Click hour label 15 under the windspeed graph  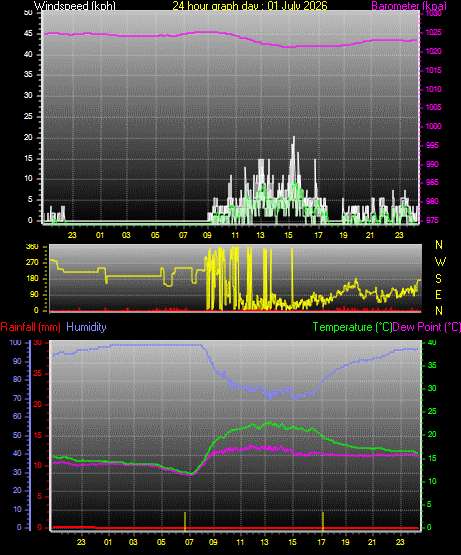(x=289, y=235)
